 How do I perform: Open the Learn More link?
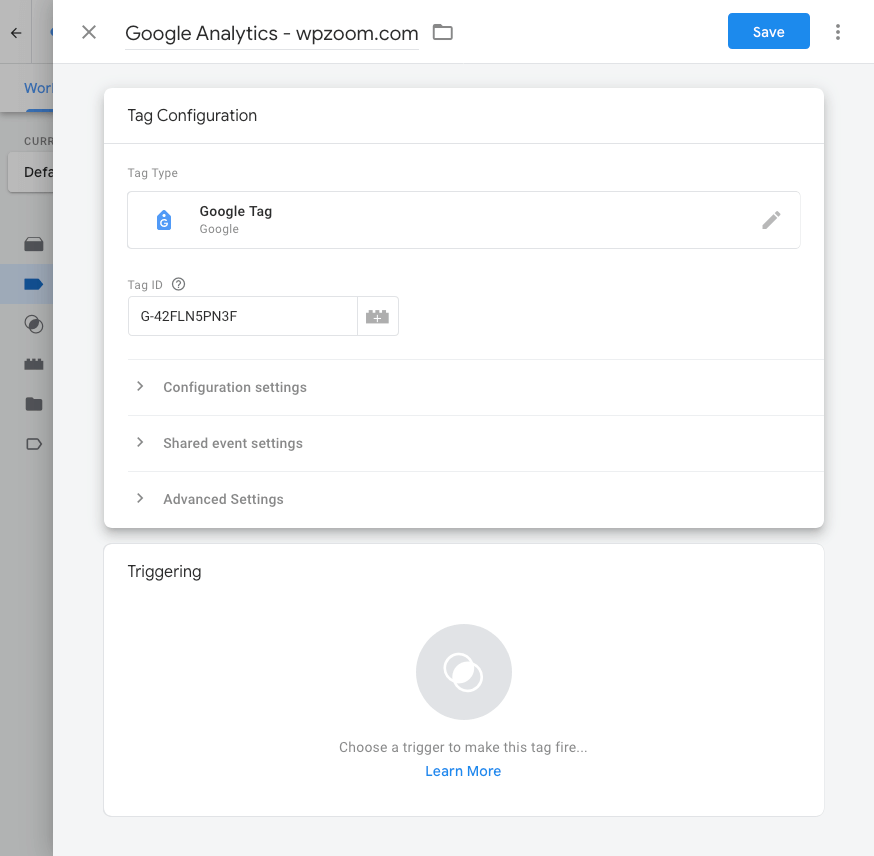(463, 771)
